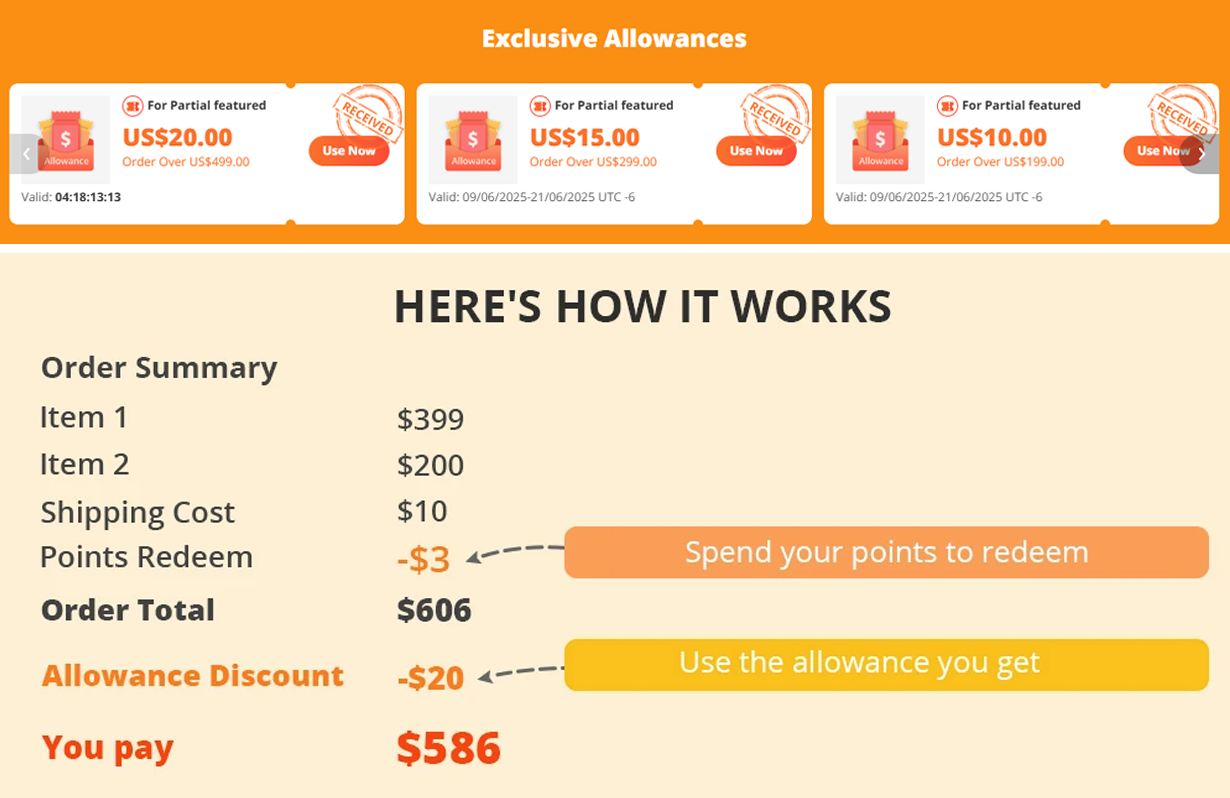
Task: Click Use Now on US$20.00 allowance
Action: [349, 151]
